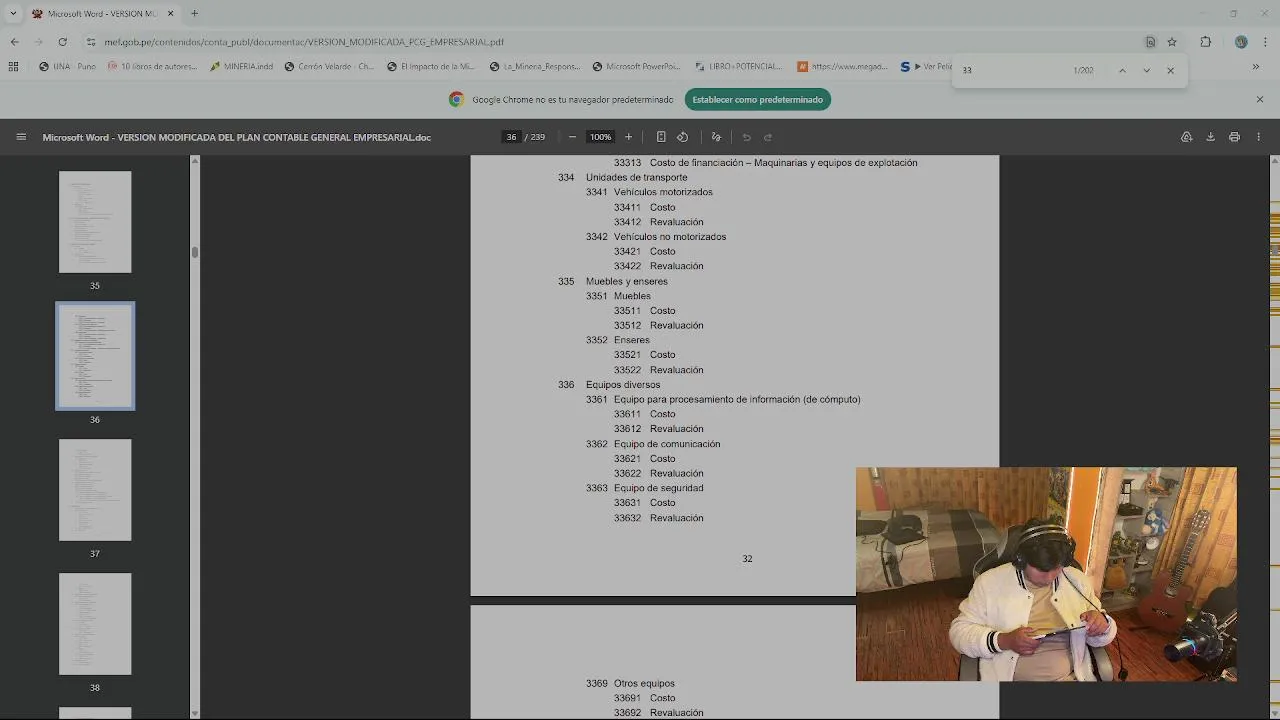Viewport: 1280px width, 720px height.
Task: Go to the previous find result
Action: tap(1122, 70)
